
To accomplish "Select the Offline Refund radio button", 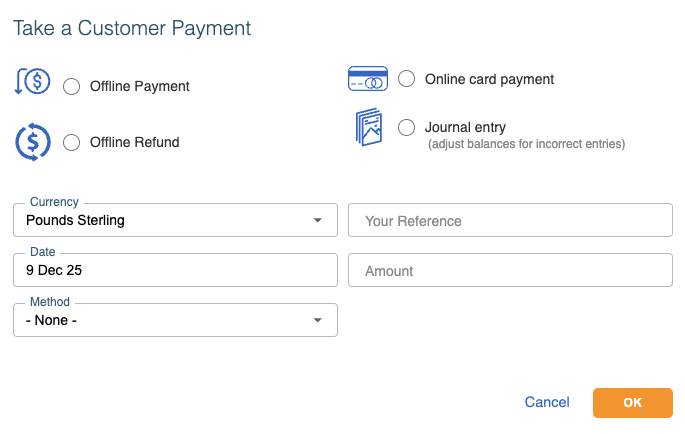I will click(x=72, y=142).
